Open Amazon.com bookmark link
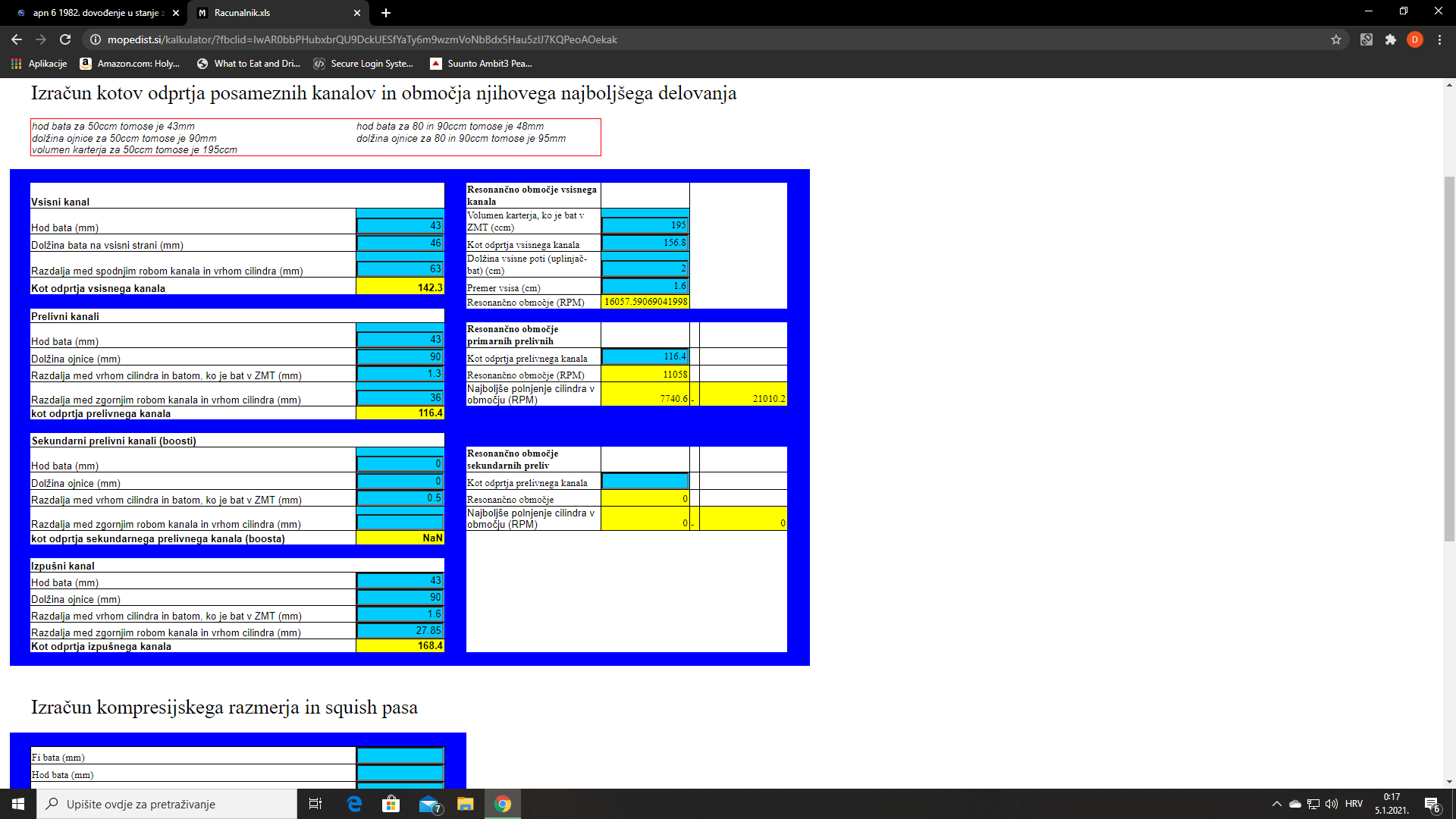Screen dimensions: 1456x819 pyautogui.click(x=130, y=64)
